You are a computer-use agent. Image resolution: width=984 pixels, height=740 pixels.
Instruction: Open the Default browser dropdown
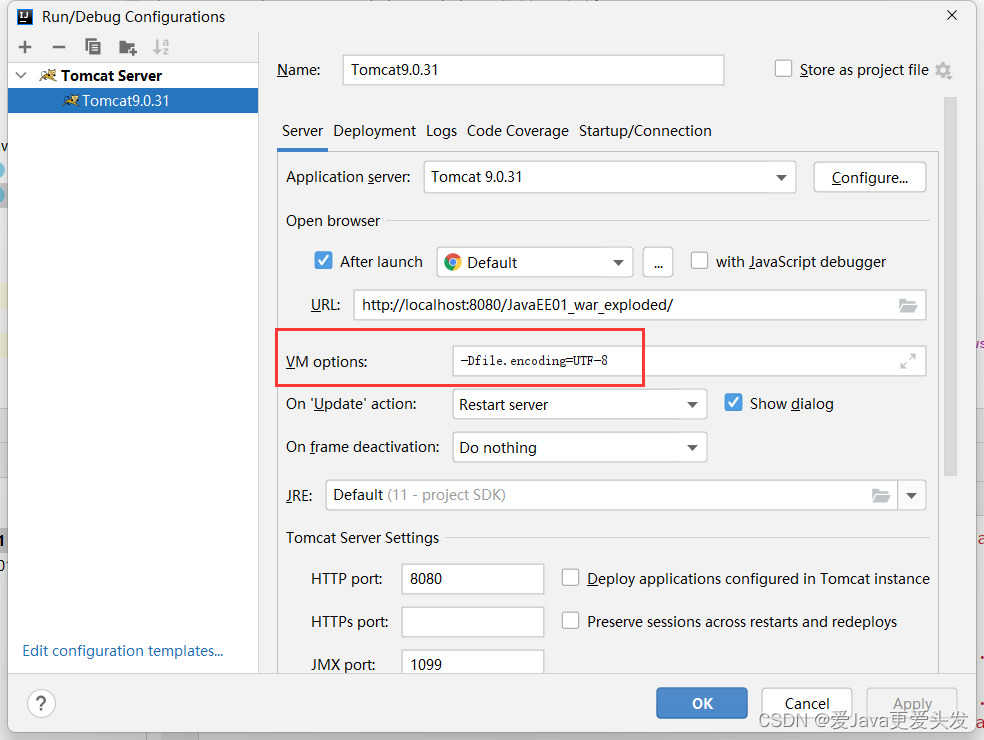[535, 262]
